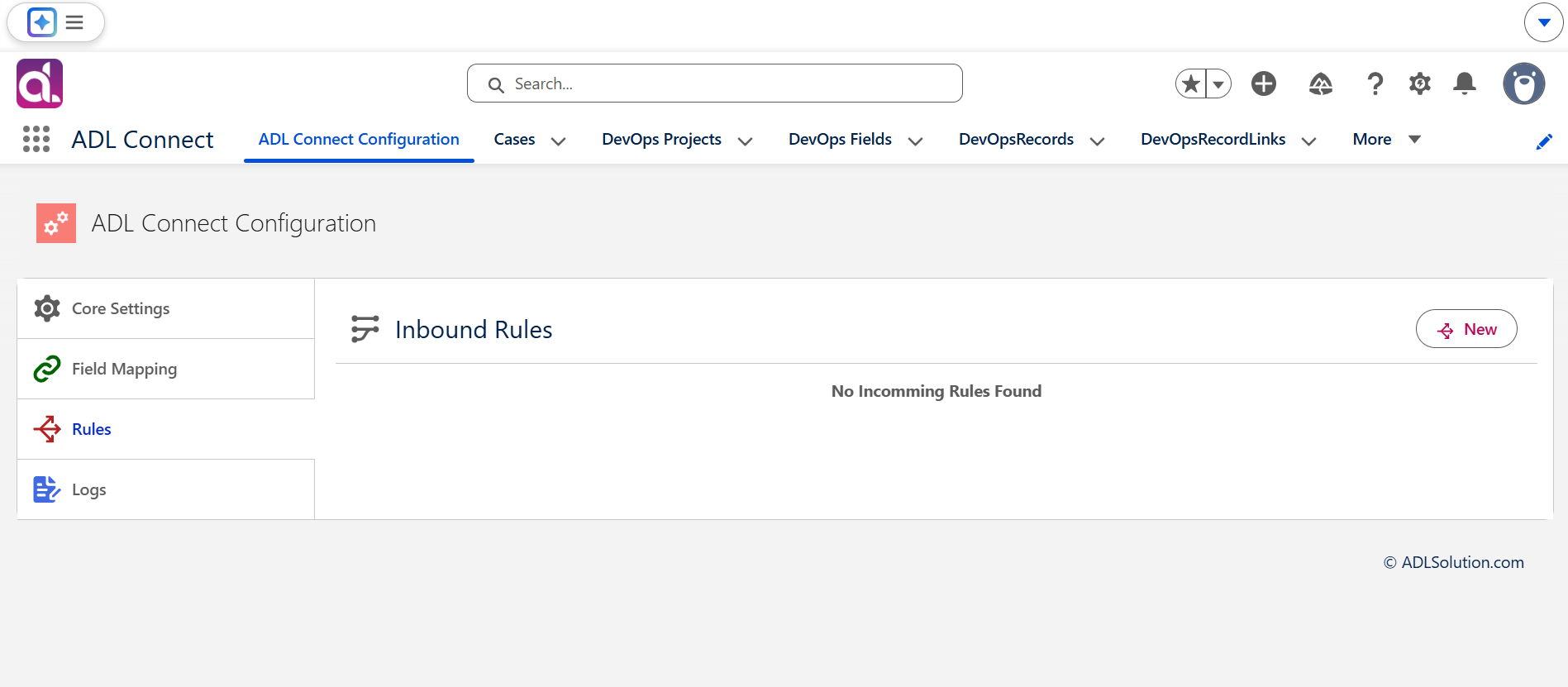Select Rules in sidebar
1568x687 pixels.
tap(165, 429)
